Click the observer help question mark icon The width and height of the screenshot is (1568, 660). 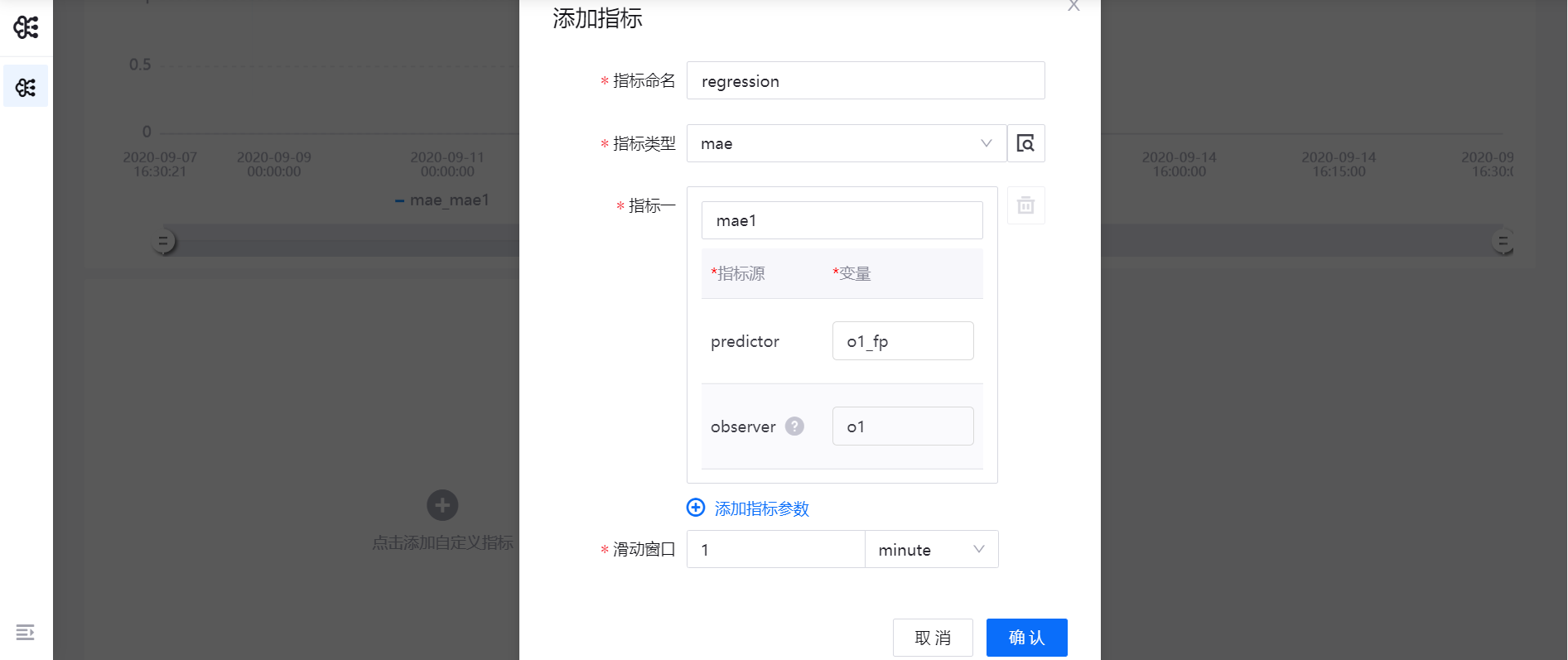click(x=794, y=426)
